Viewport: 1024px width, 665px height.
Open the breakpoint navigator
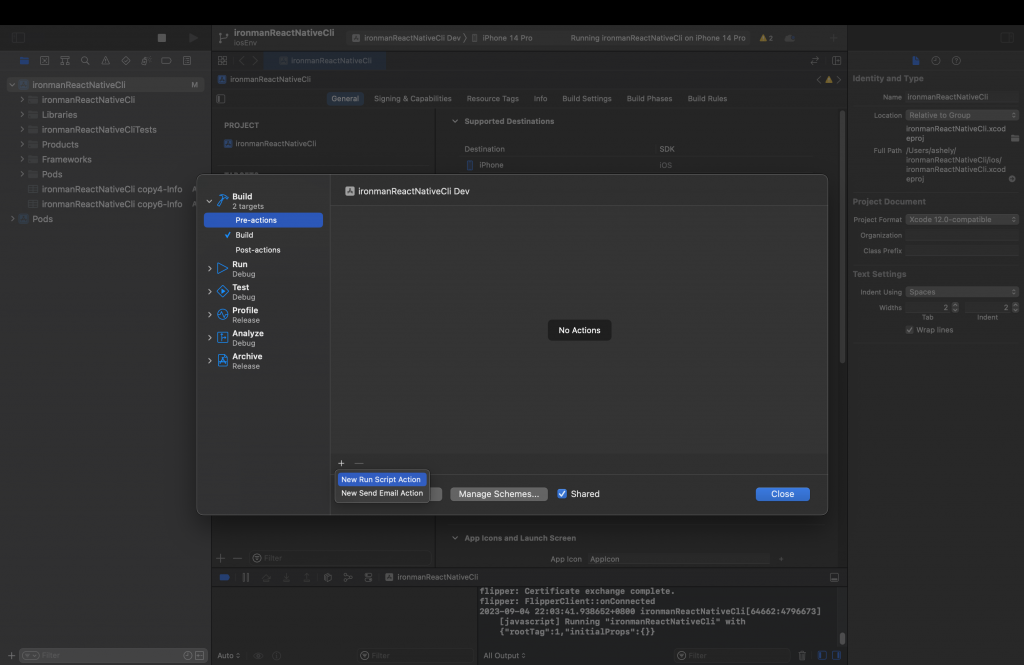click(x=167, y=61)
